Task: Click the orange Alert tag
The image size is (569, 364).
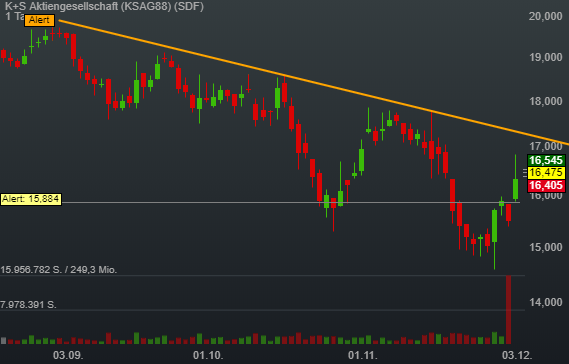Action: [x=39, y=20]
